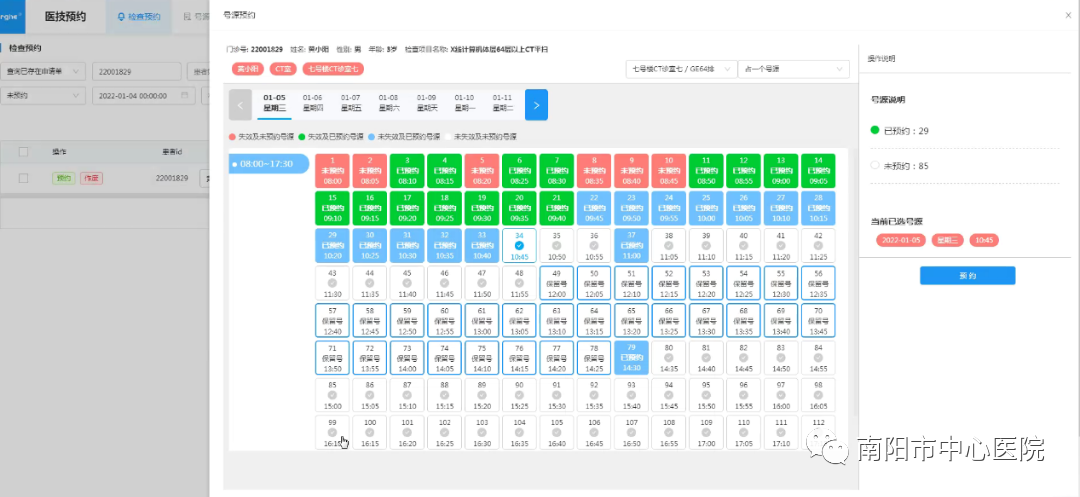
Task: Click red 作废 button in background row
Action: (91, 178)
